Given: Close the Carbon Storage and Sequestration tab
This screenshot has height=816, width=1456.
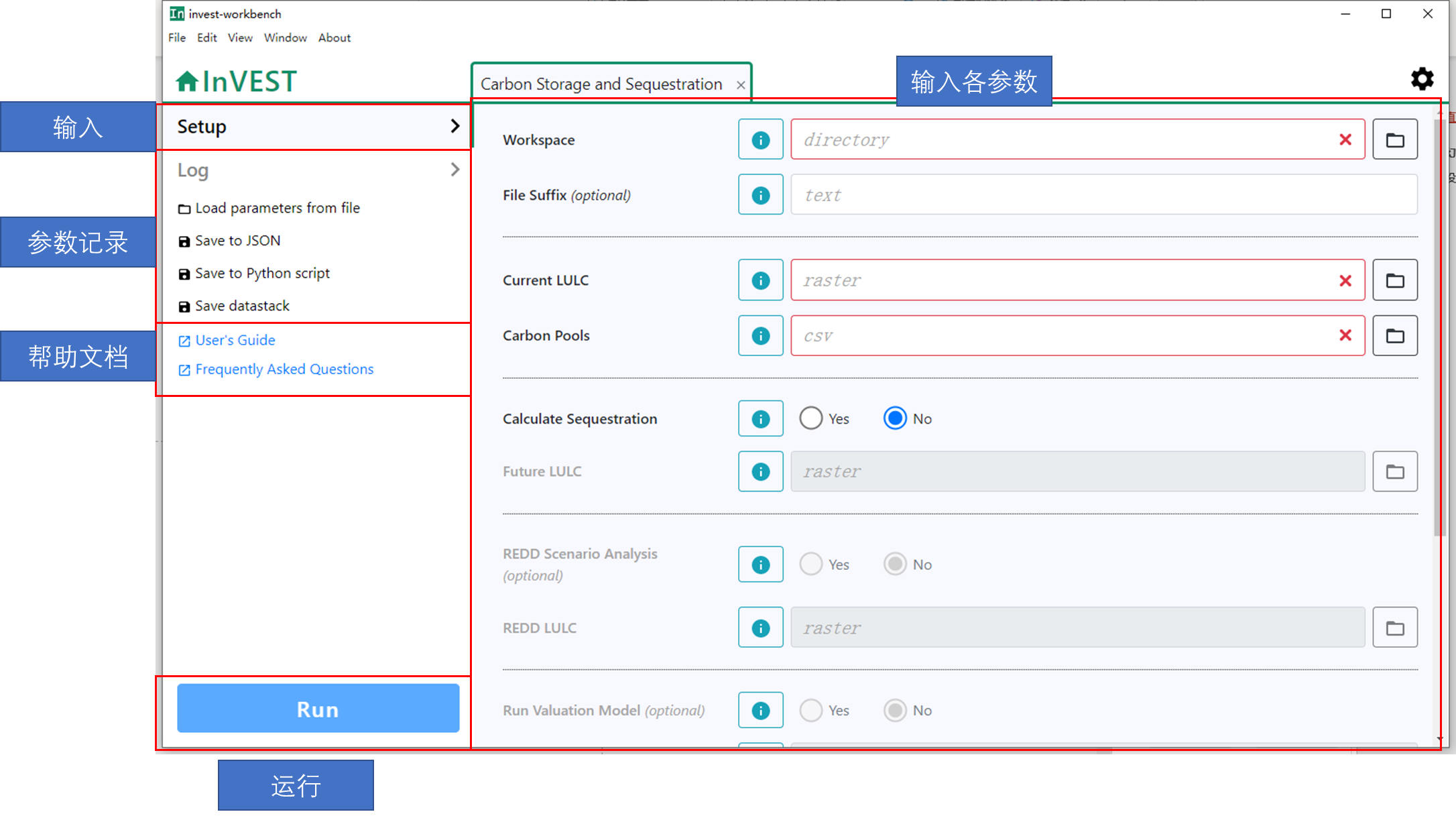Looking at the screenshot, I should [x=740, y=85].
